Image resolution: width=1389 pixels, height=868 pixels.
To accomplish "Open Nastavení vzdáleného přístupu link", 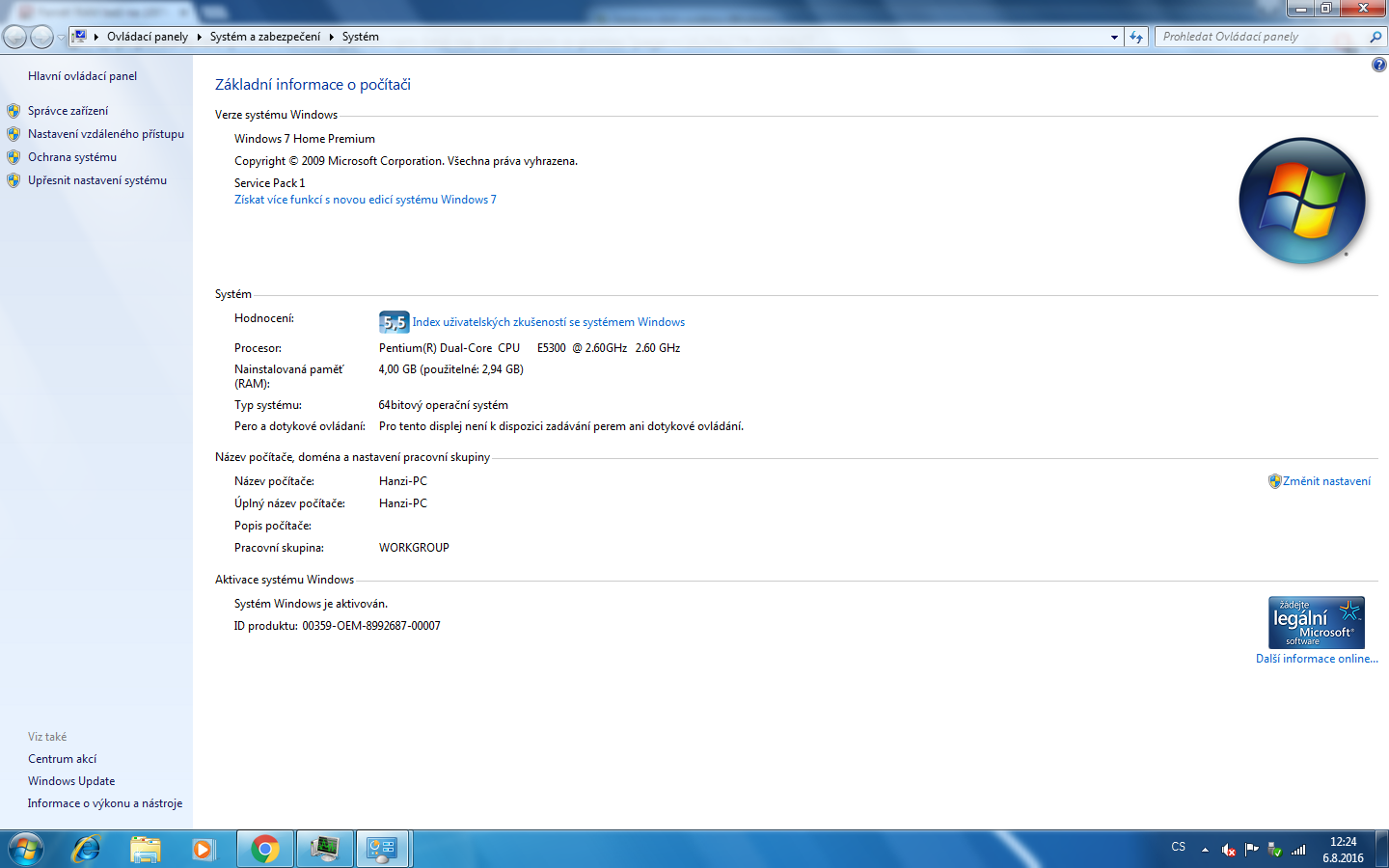I will [x=106, y=134].
